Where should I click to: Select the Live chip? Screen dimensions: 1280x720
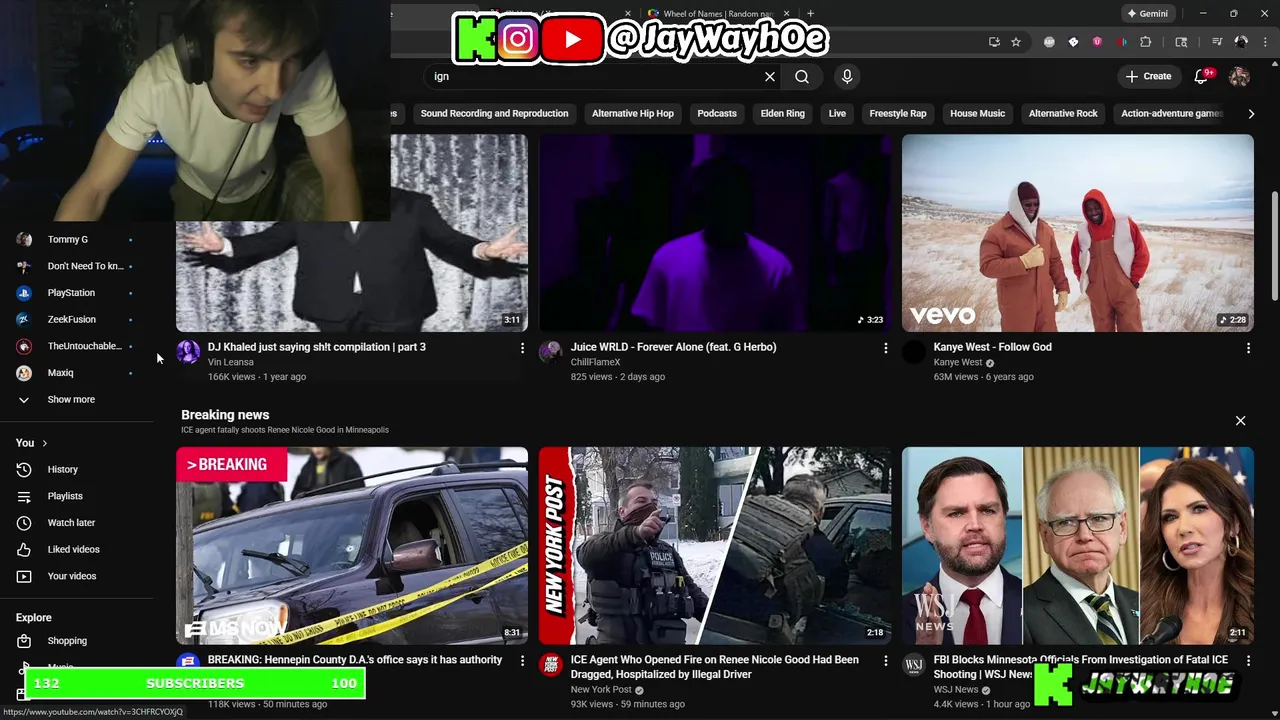(837, 114)
